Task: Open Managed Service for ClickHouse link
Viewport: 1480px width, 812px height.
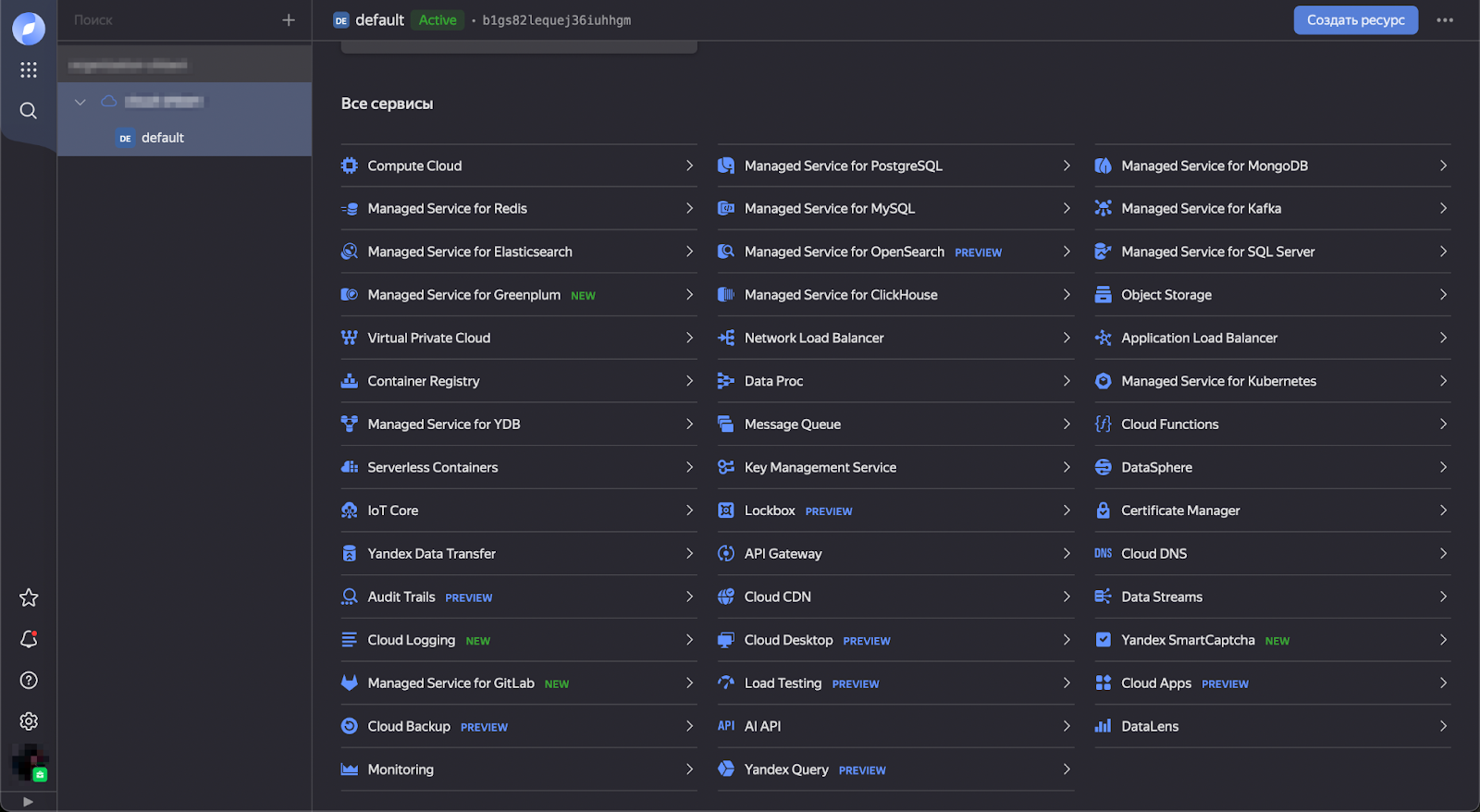Action: [841, 295]
